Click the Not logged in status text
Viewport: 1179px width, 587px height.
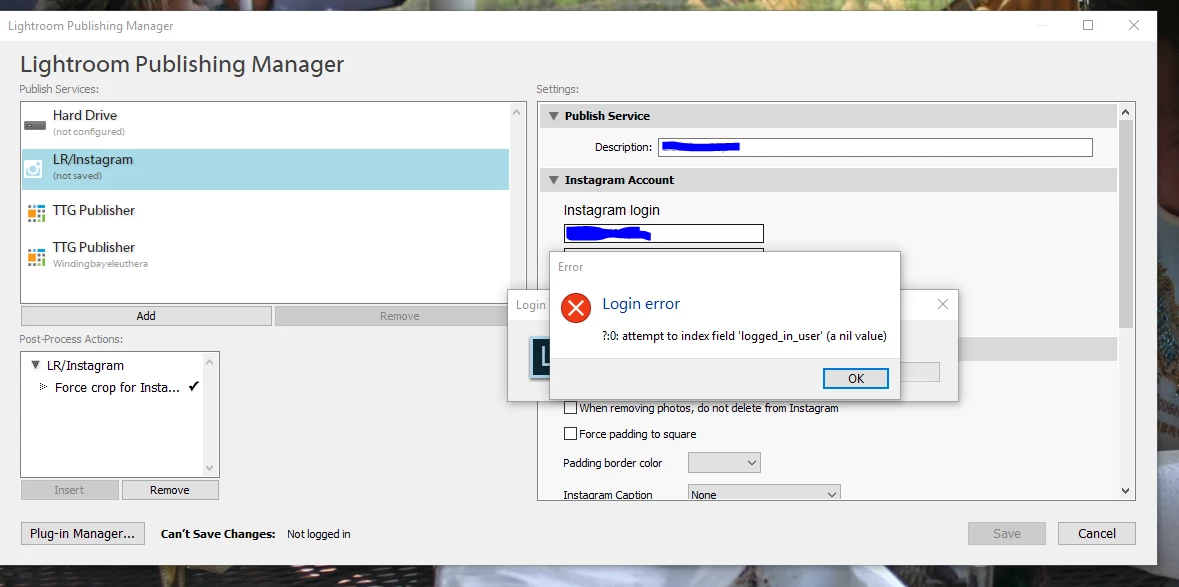tap(319, 534)
